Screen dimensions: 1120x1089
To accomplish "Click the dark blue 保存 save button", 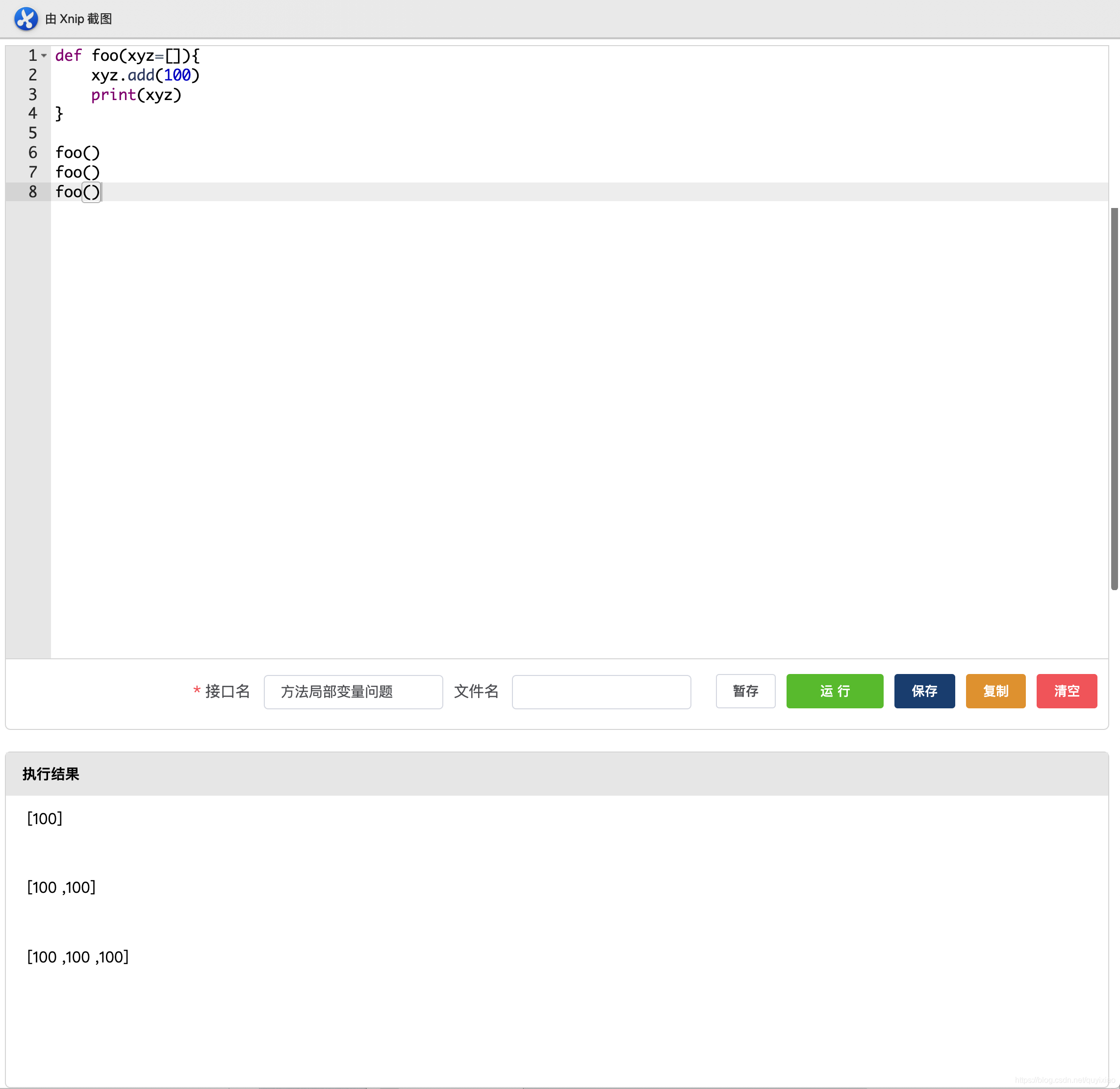I will point(924,691).
